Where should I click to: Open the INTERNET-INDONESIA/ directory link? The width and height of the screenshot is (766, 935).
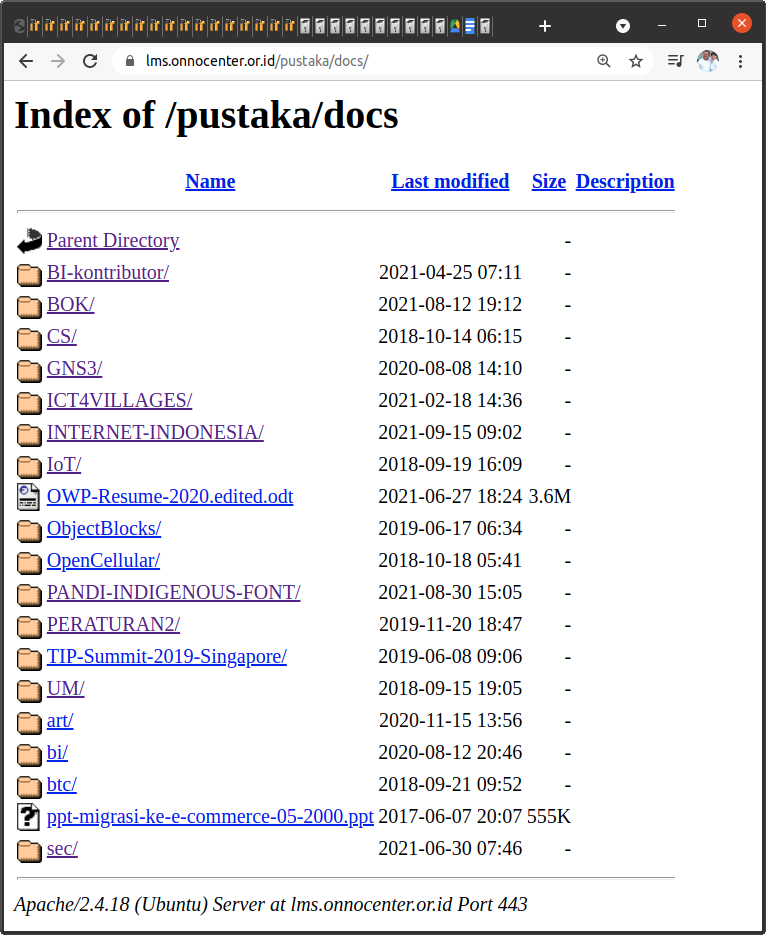click(x=156, y=432)
